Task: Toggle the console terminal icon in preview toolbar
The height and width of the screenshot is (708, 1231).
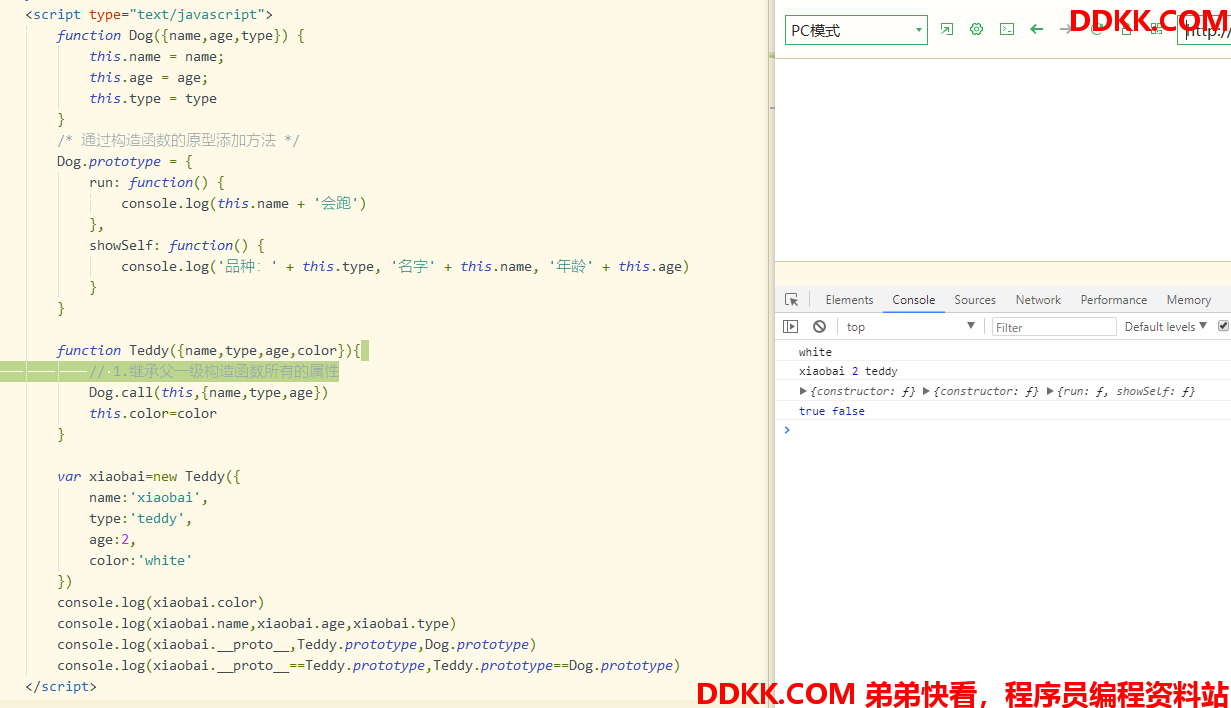Action: click(1007, 30)
